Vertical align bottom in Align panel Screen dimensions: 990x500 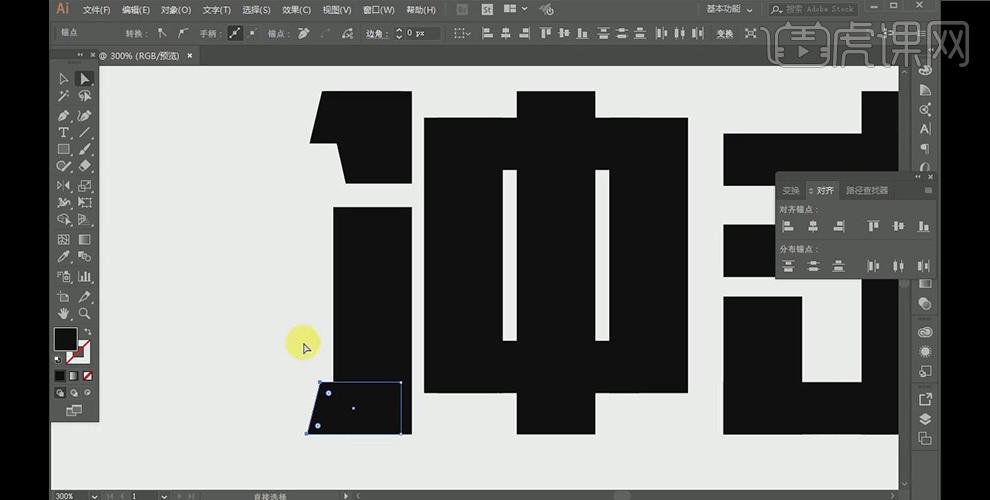(x=923, y=226)
